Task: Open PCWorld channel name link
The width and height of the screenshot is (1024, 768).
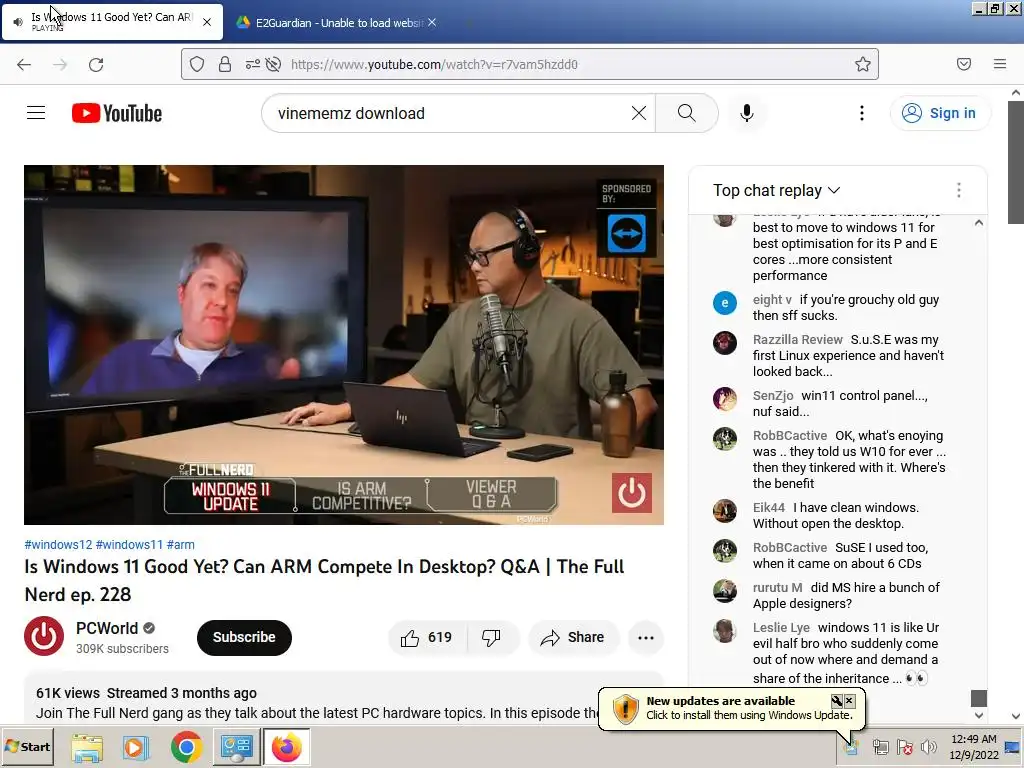Action: 106,628
